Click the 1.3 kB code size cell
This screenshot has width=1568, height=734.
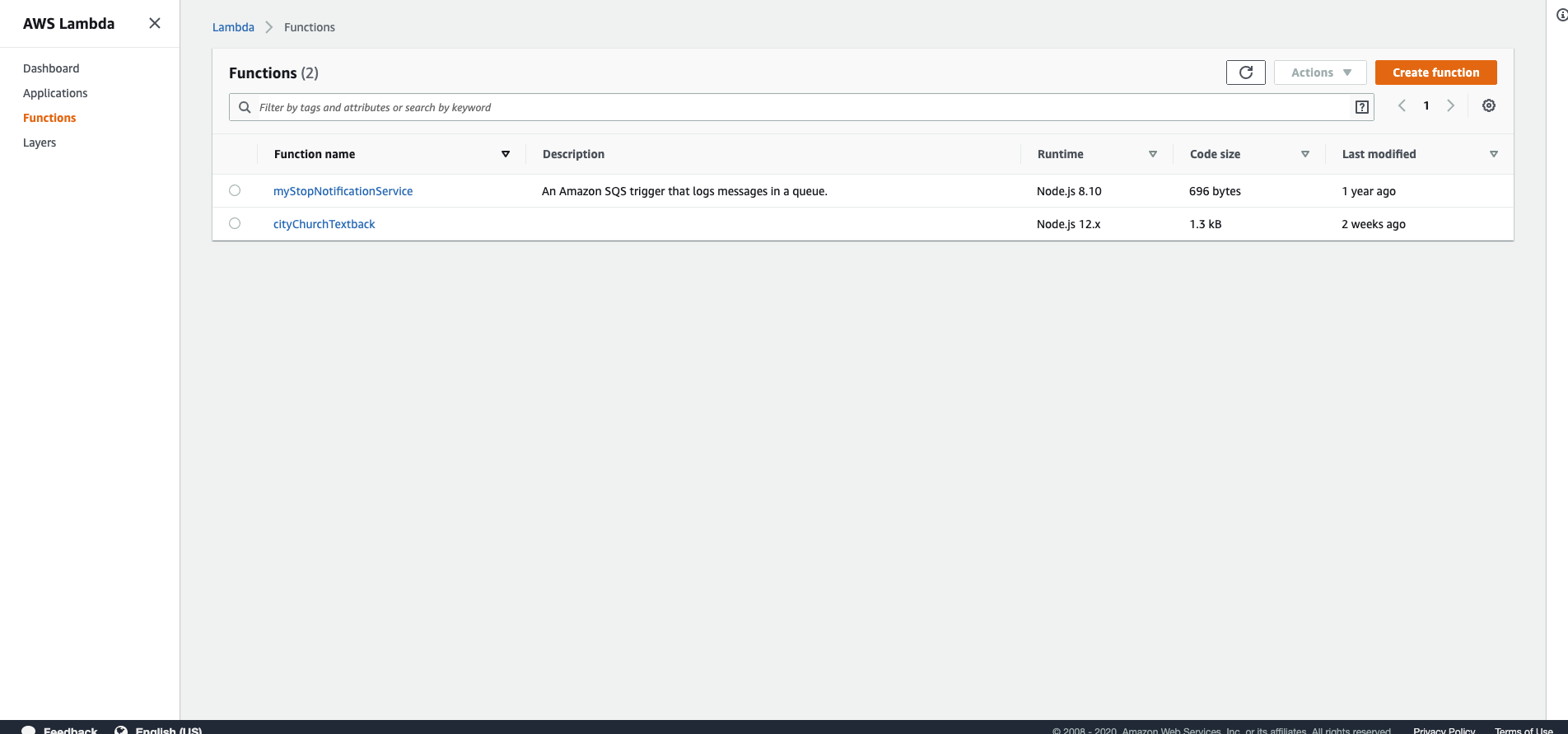[1205, 224]
